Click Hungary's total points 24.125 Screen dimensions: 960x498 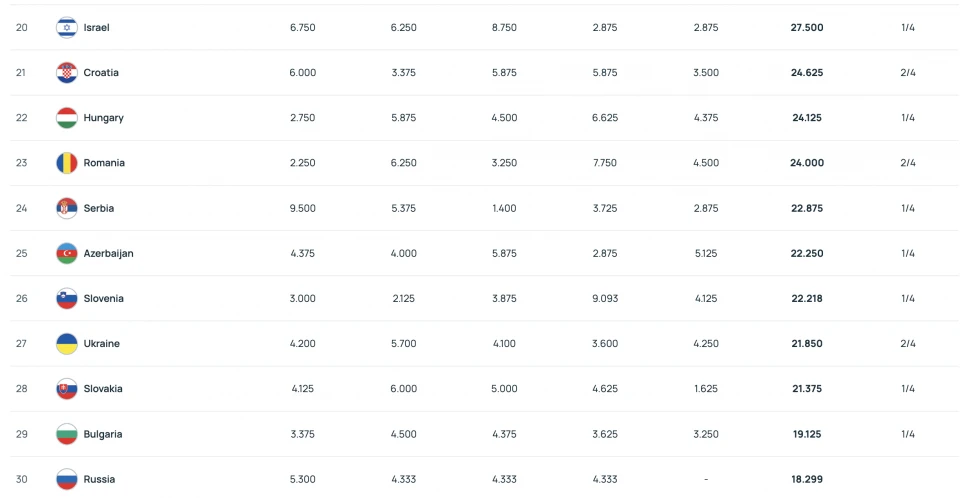click(807, 118)
